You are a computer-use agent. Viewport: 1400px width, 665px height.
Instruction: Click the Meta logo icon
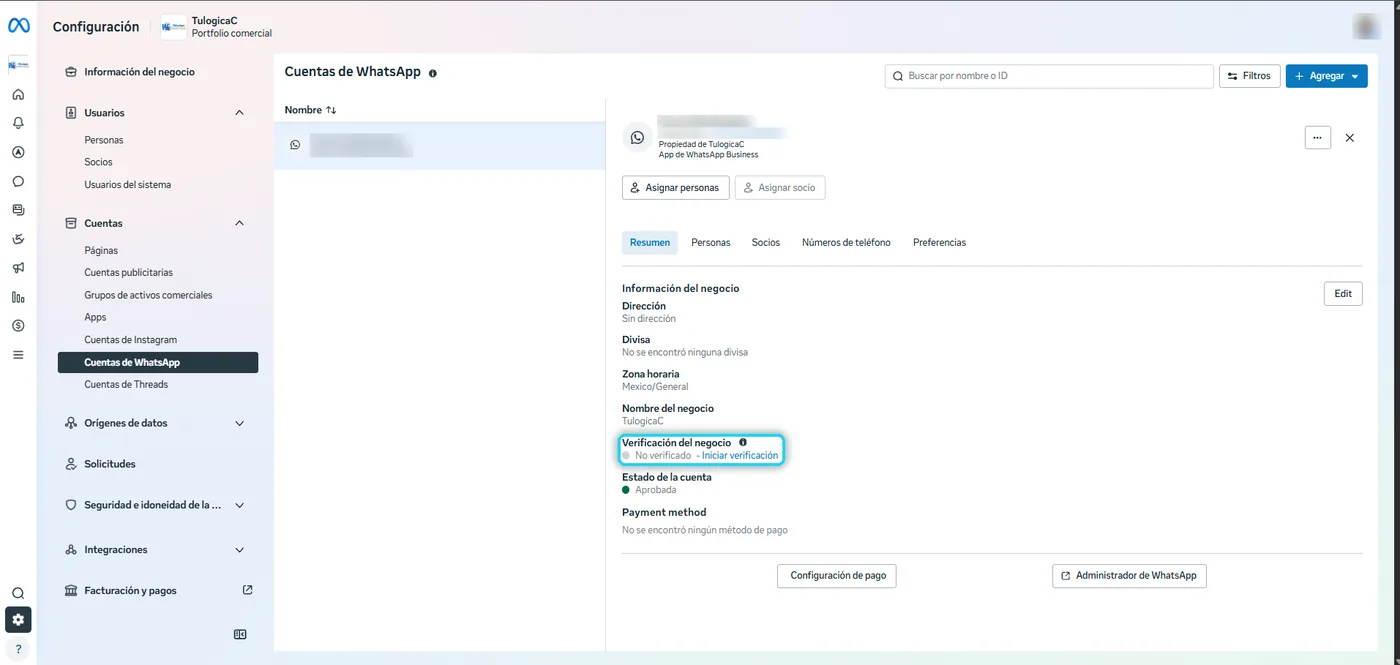[x=18, y=26]
